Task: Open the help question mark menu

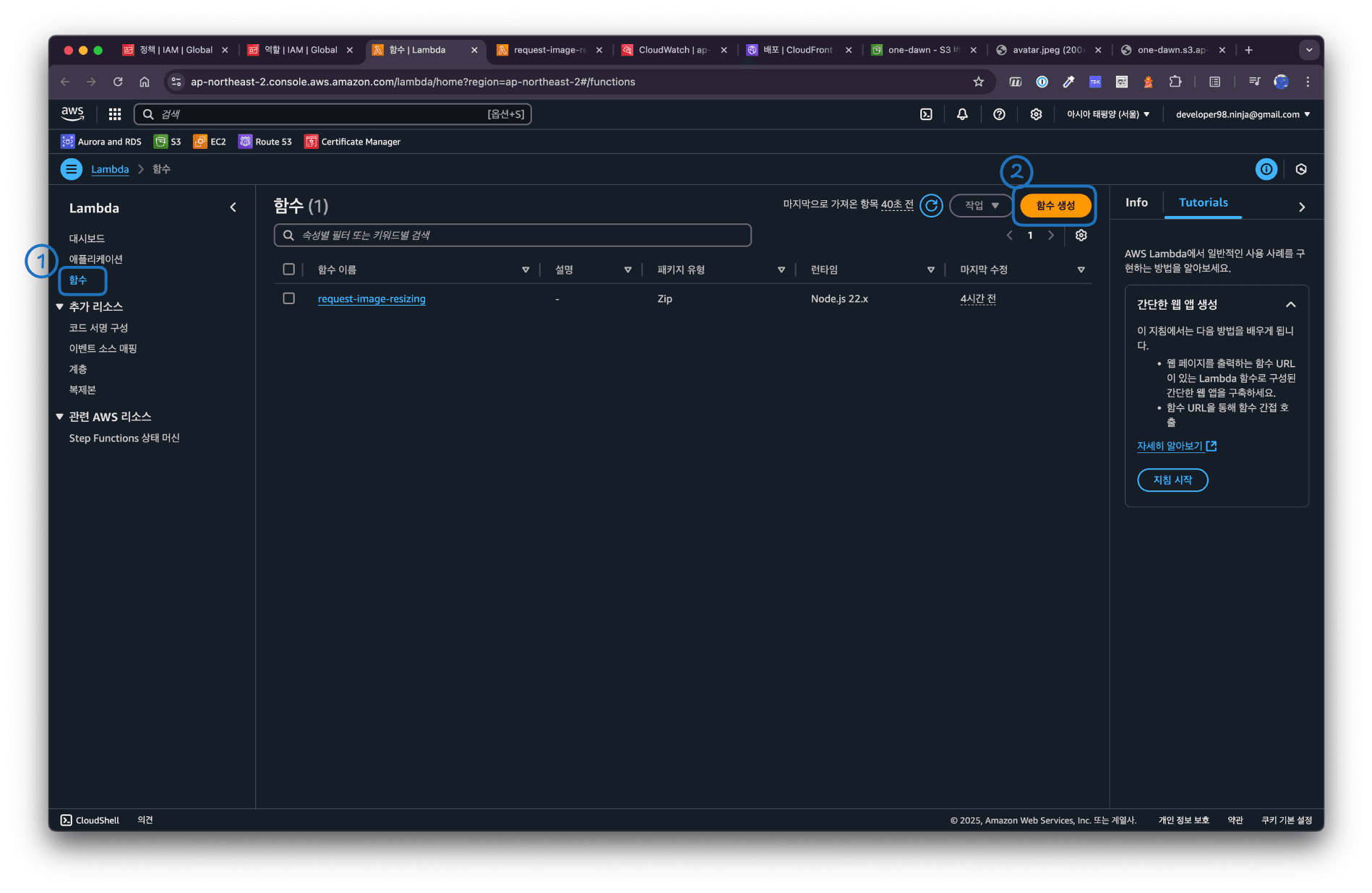Action: (999, 114)
